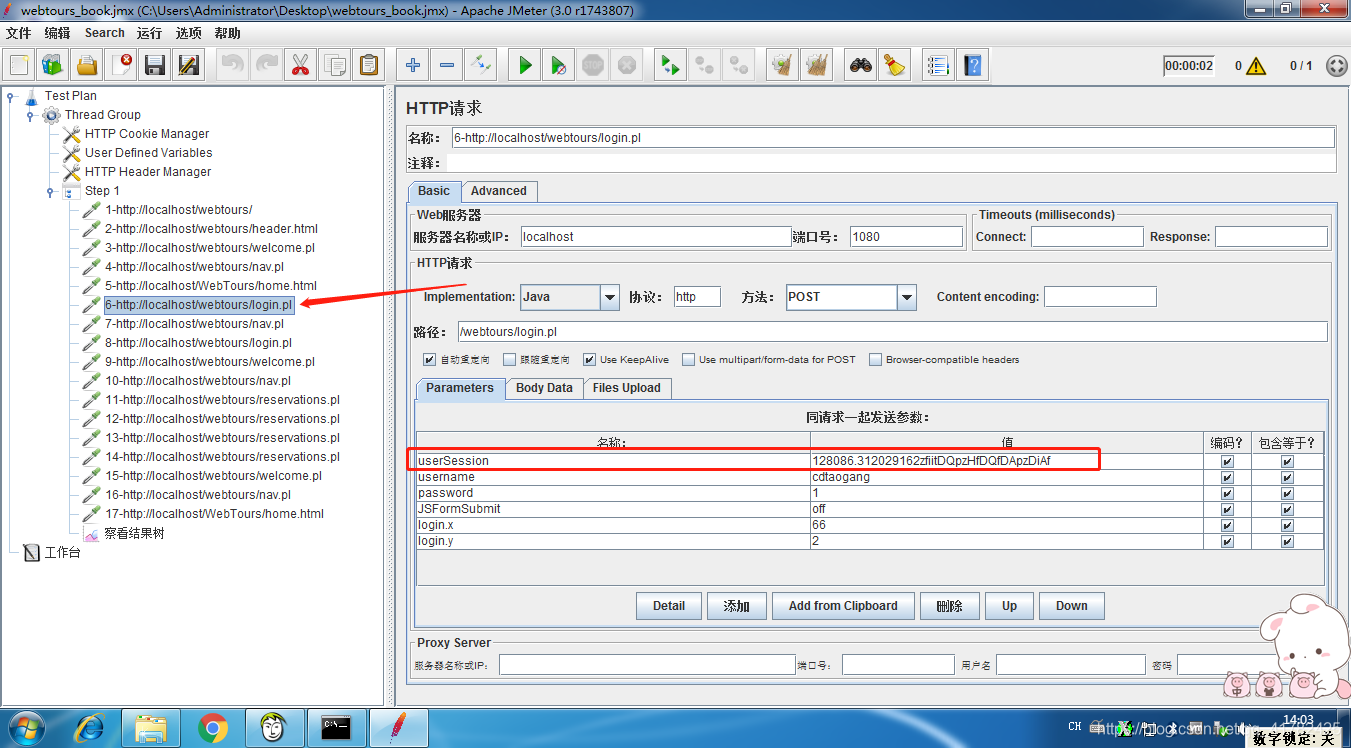The width and height of the screenshot is (1351, 748).
Task: Toggle 编码? checkbox for the userSession row
Action: 1227,461
